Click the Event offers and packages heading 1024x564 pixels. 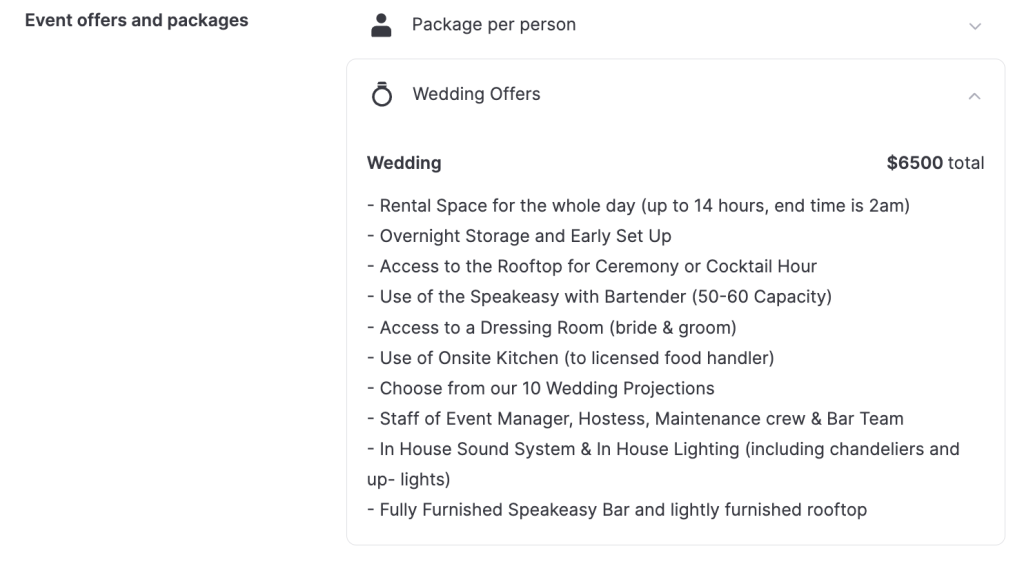tap(136, 20)
